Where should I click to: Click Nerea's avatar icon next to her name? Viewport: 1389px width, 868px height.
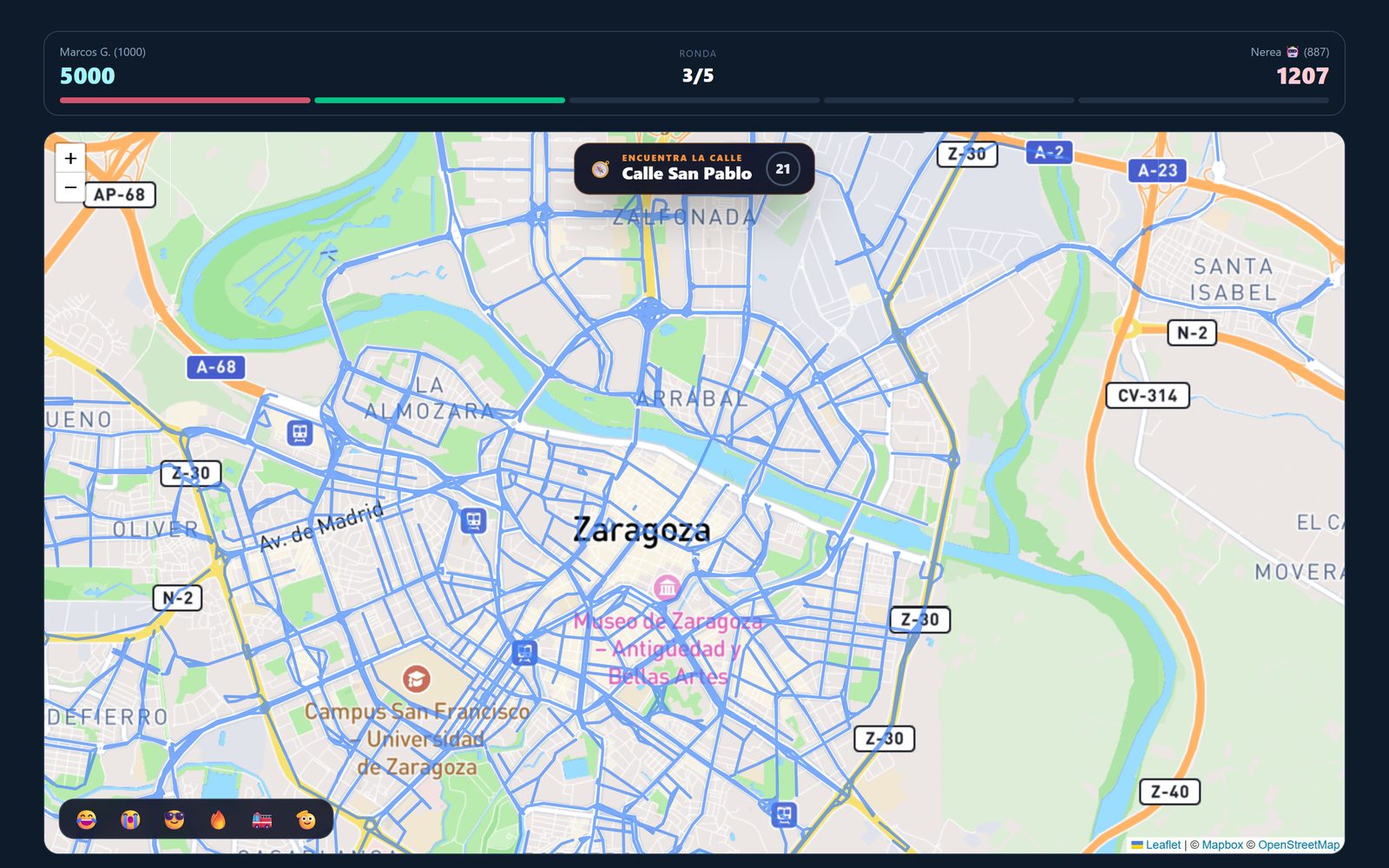pos(1292,52)
